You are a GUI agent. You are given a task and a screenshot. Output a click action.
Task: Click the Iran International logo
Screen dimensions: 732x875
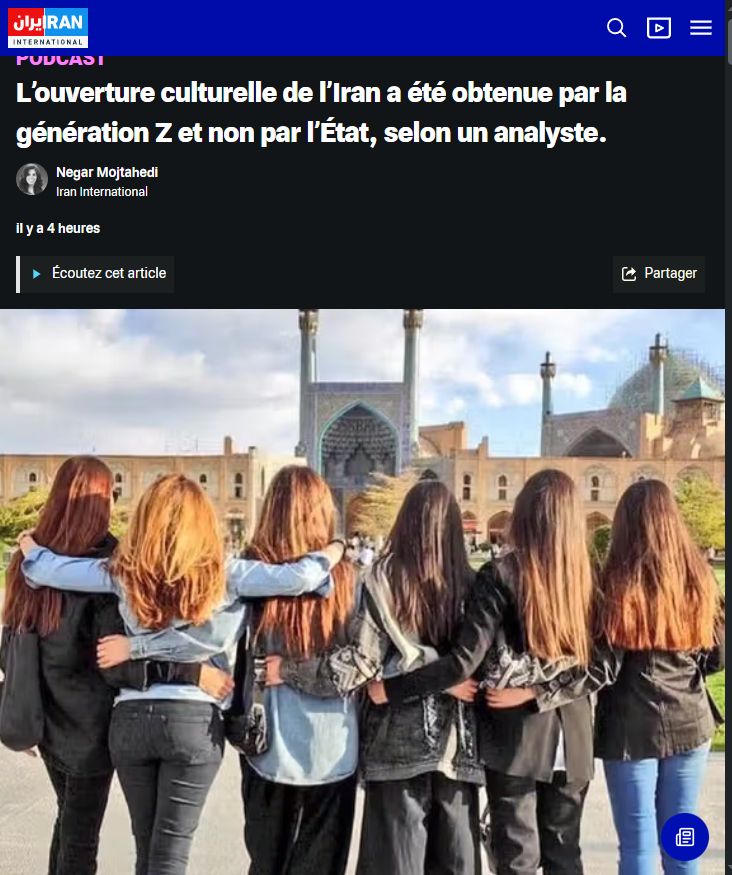pos(48,28)
